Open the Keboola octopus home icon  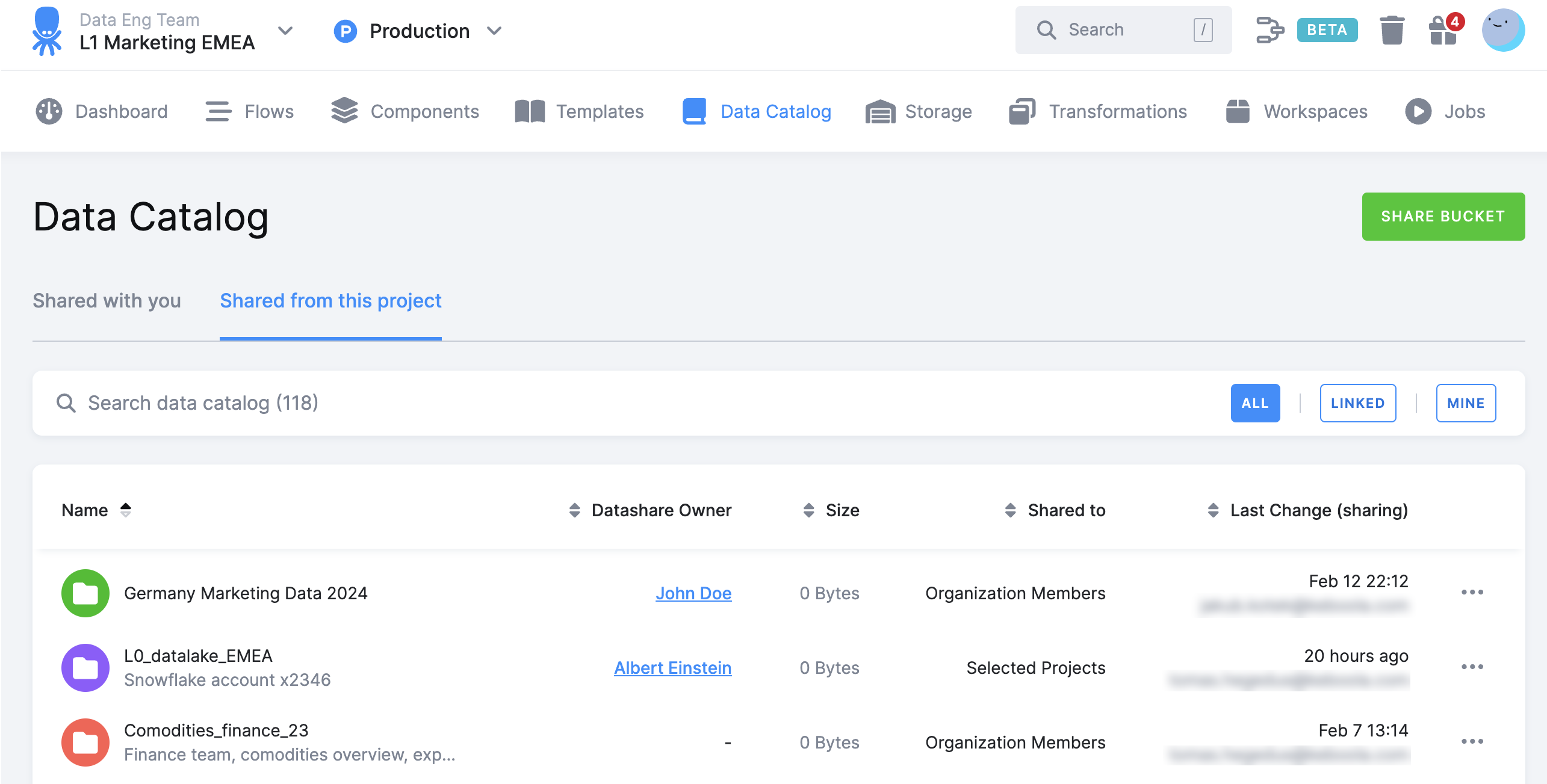pos(48,32)
